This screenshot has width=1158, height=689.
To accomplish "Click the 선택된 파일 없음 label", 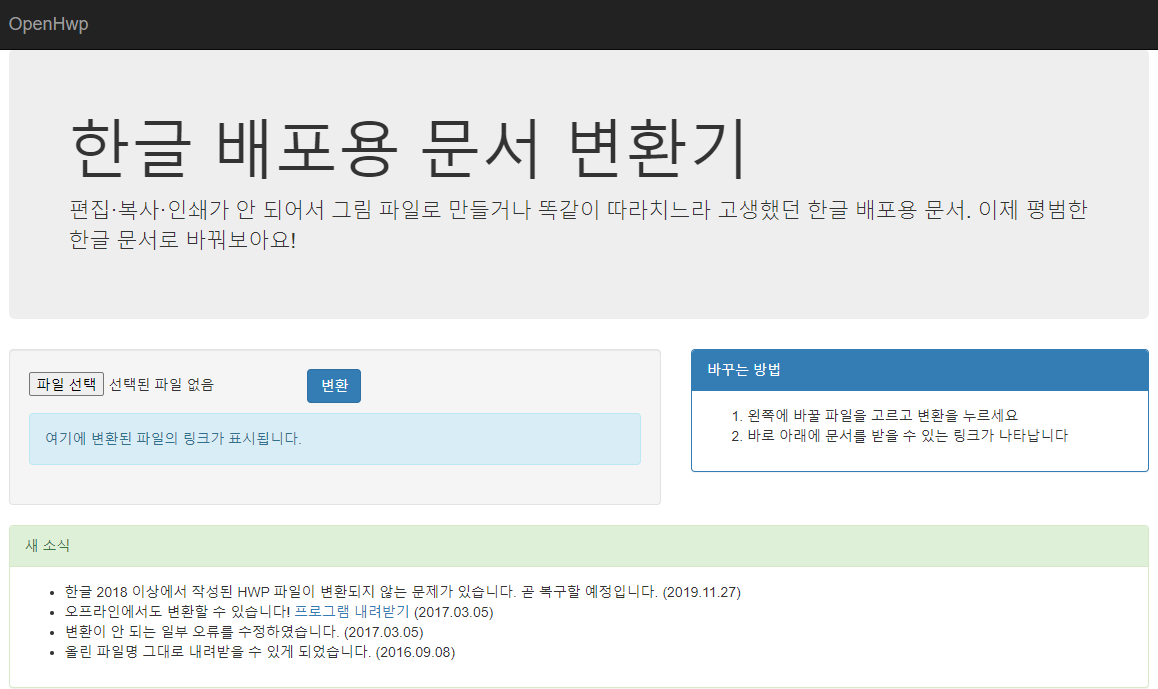I will [x=162, y=384].
